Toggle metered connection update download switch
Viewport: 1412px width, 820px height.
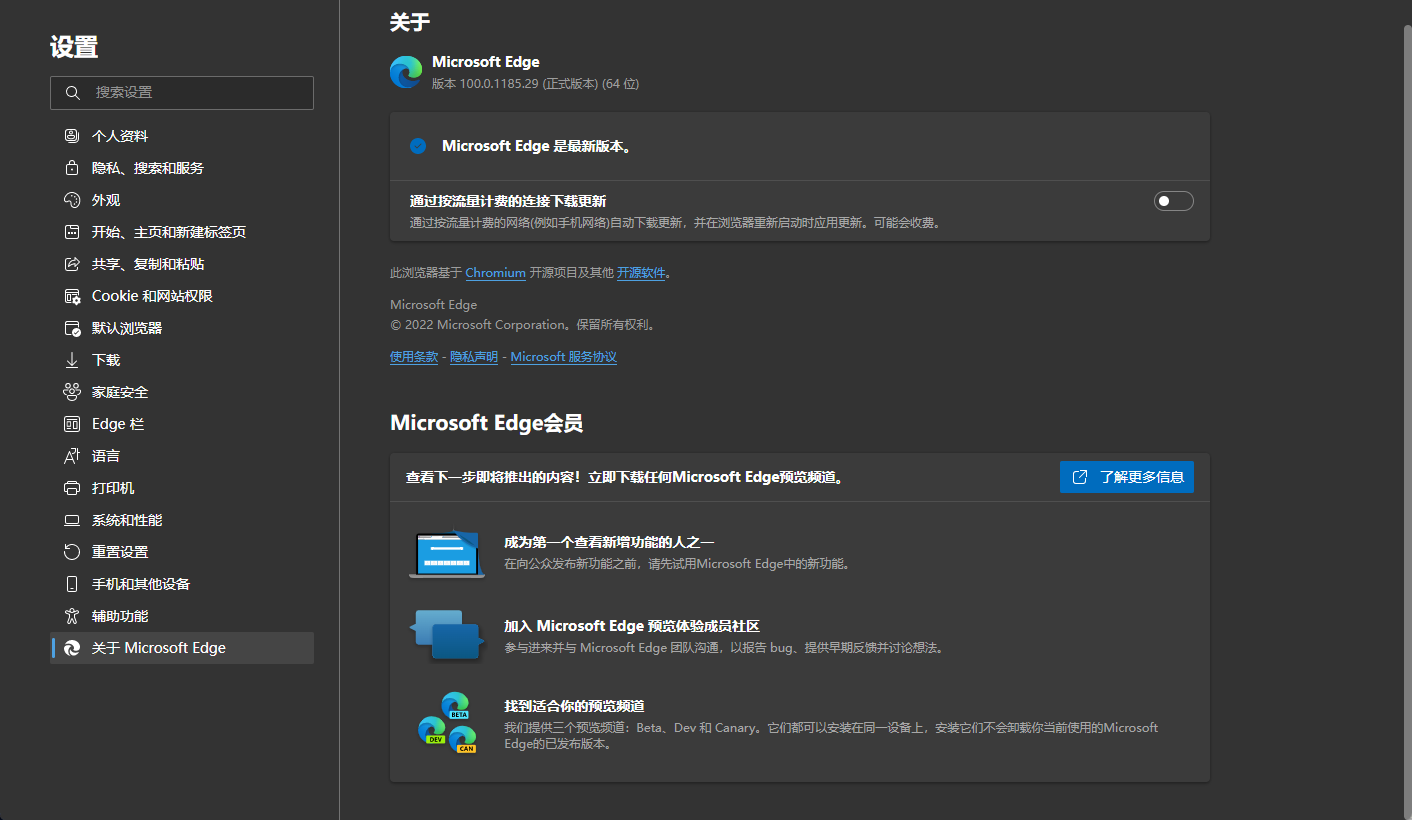tap(1173, 201)
